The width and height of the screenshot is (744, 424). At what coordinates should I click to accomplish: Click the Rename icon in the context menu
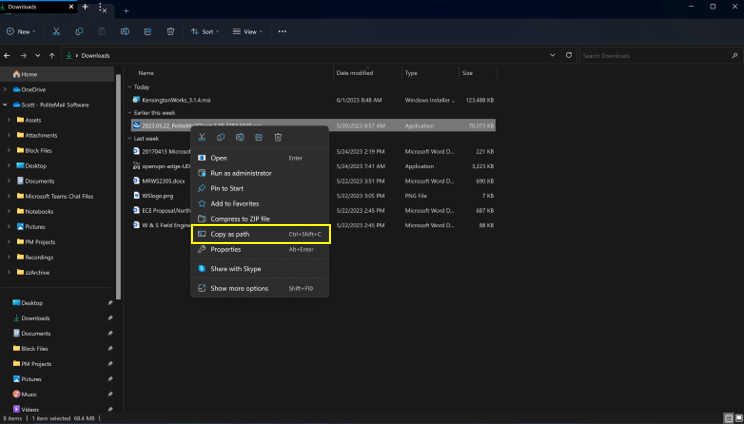(x=240, y=137)
